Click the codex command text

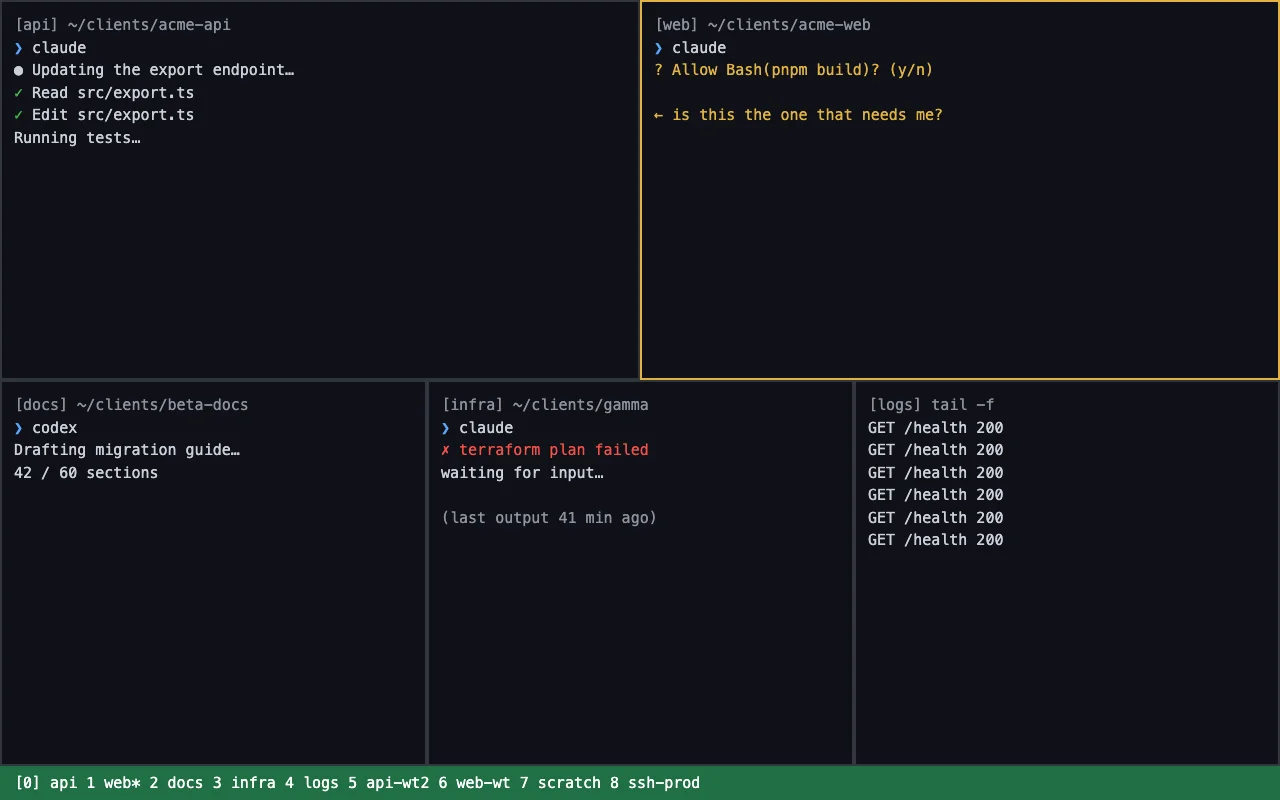click(54, 428)
